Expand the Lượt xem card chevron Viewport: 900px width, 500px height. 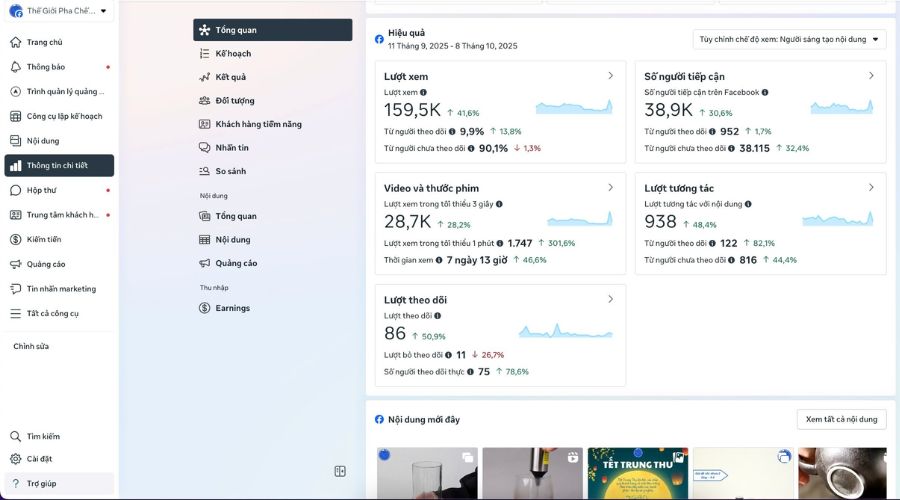[610, 76]
